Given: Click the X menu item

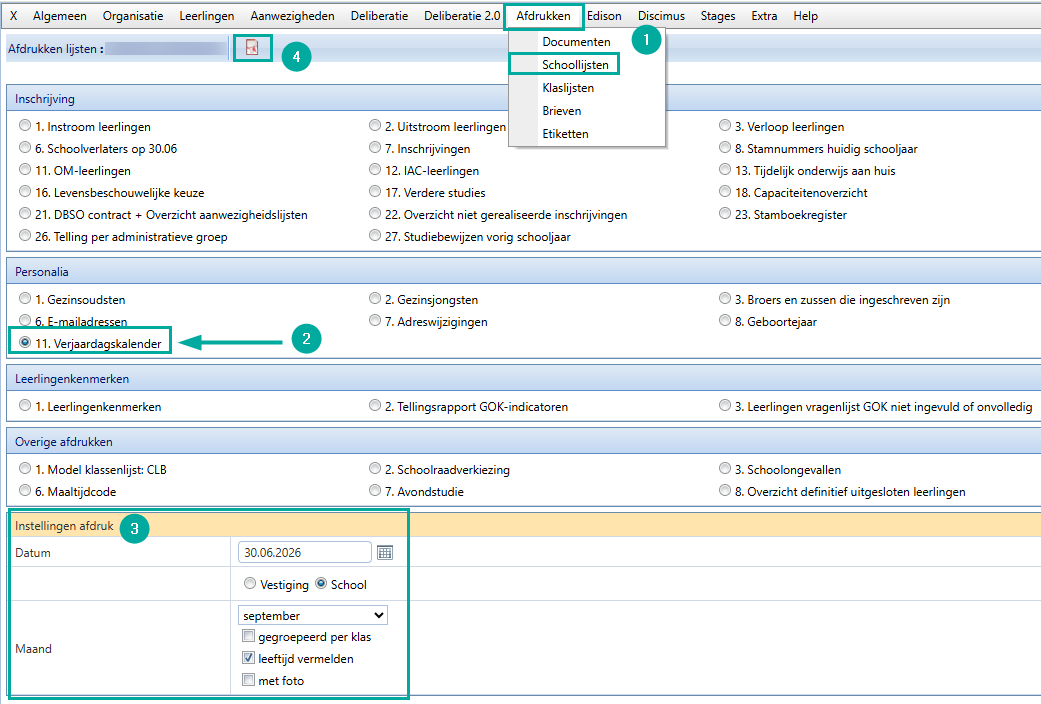Looking at the screenshot, I should point(13,16).
